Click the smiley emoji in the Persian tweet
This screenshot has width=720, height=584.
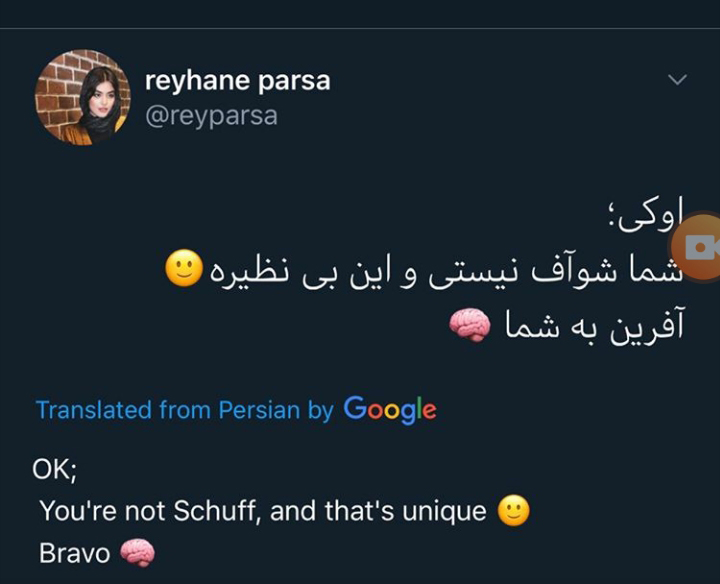[183, 270]
